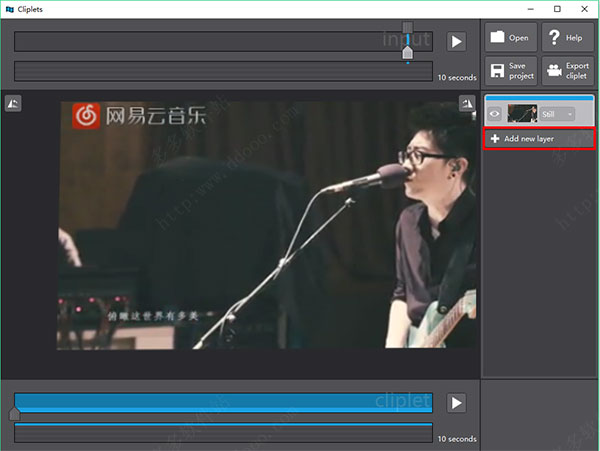Screen dimensions: 600x451
Task: Open the Help button
Action: pos(568,37)
